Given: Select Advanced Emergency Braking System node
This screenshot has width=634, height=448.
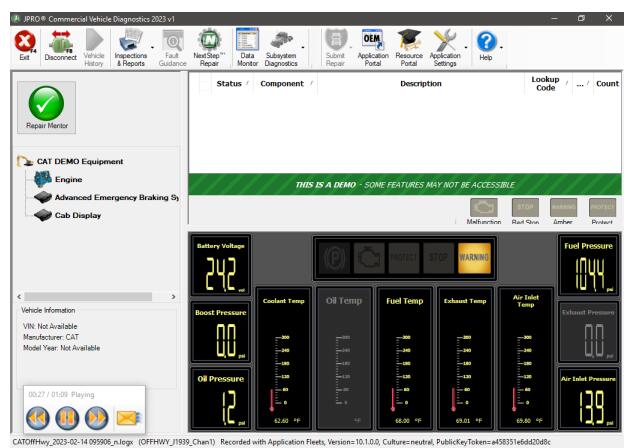Looking at the screenshot, I should tap(107, 197).
